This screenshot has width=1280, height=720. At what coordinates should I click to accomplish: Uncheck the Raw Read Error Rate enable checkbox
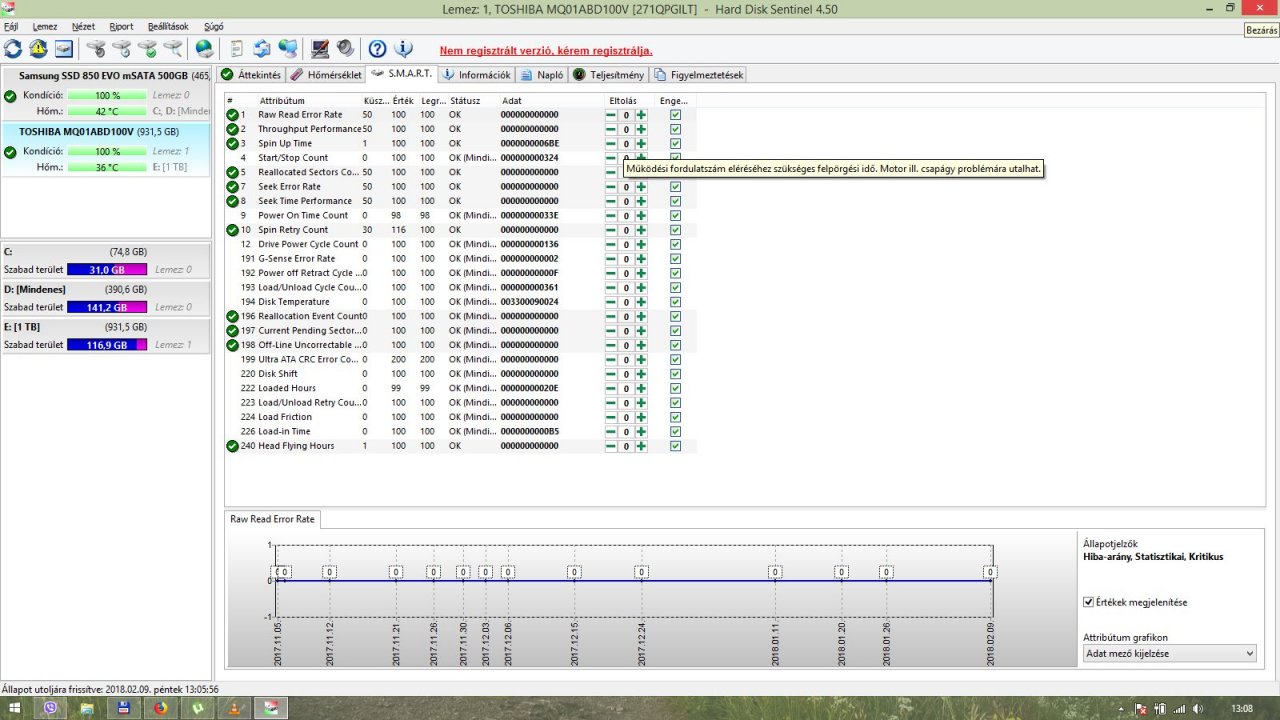click(x=675, y=115)
